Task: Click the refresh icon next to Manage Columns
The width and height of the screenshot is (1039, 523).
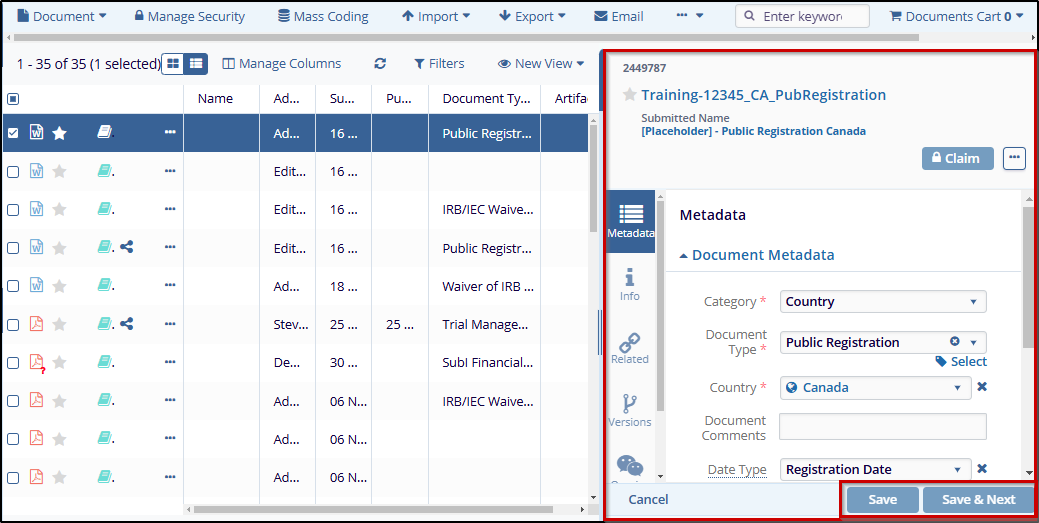Action: (x=380, y=64)
